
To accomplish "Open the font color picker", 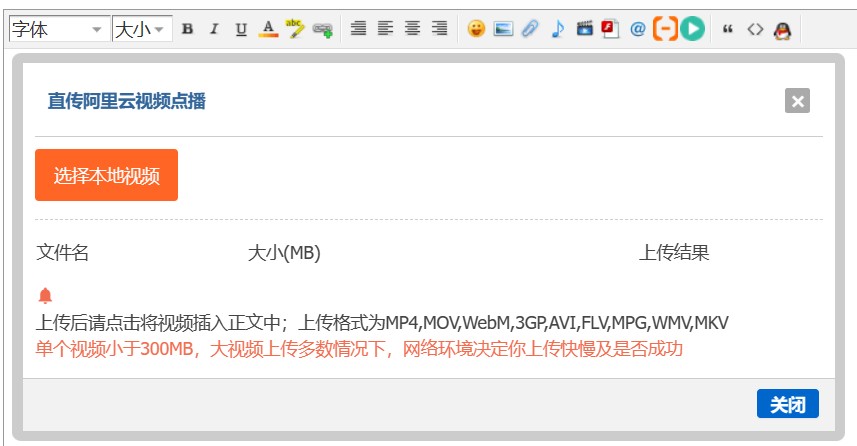I will [x=268, y=29].
